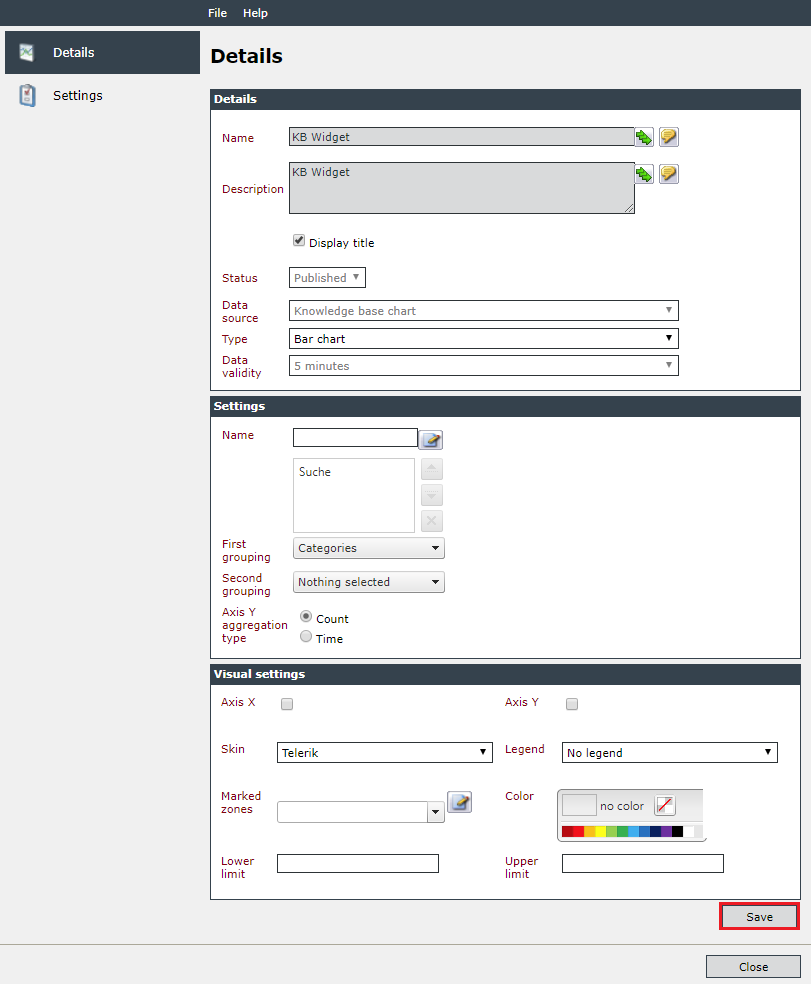
Task: Click the Save button
Action: [x=759, y=917]
